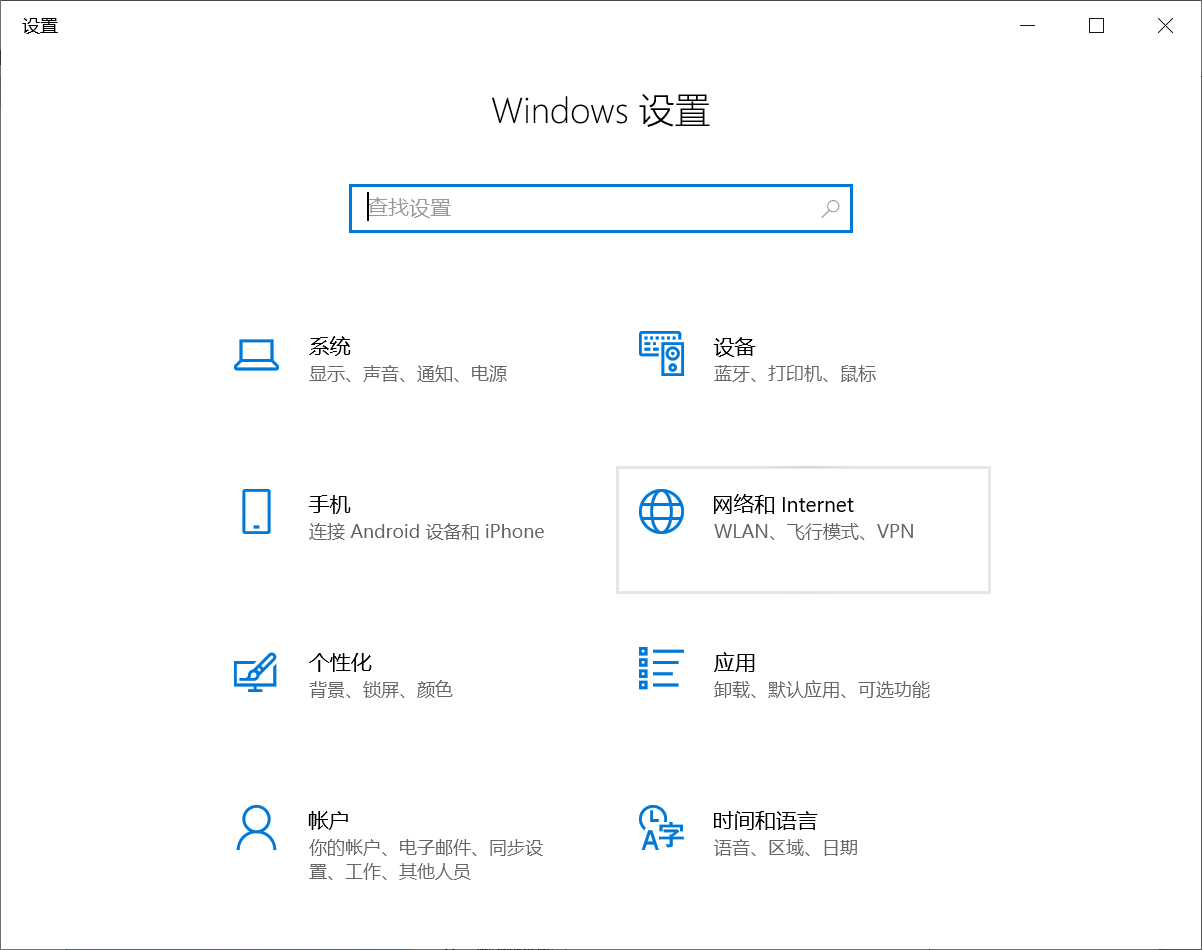Click the 语音、区域、日期 description

(786, 848)
